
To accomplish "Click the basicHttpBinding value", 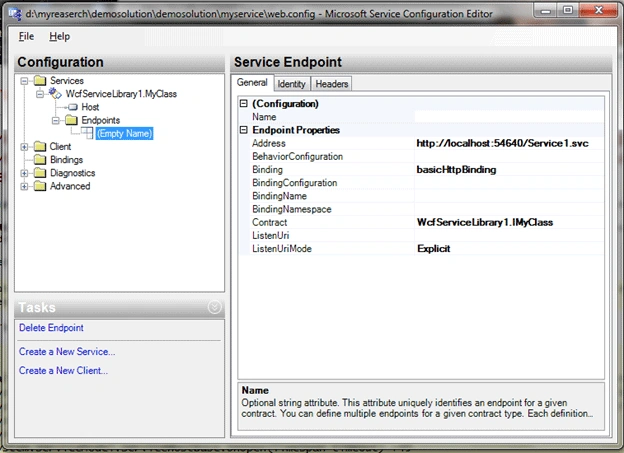I will (x=456, y=170).
